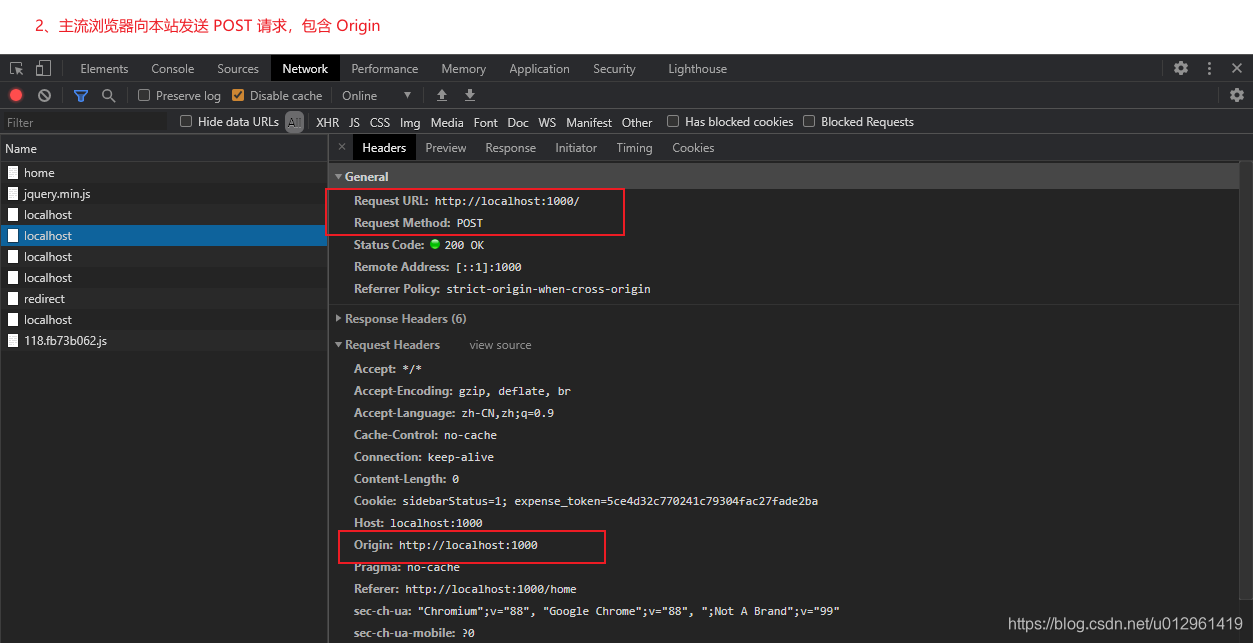This screenshot has width=1253, height=643.
Task: Toggle the network filter funnel icon
Action: (x=81, y=95)
